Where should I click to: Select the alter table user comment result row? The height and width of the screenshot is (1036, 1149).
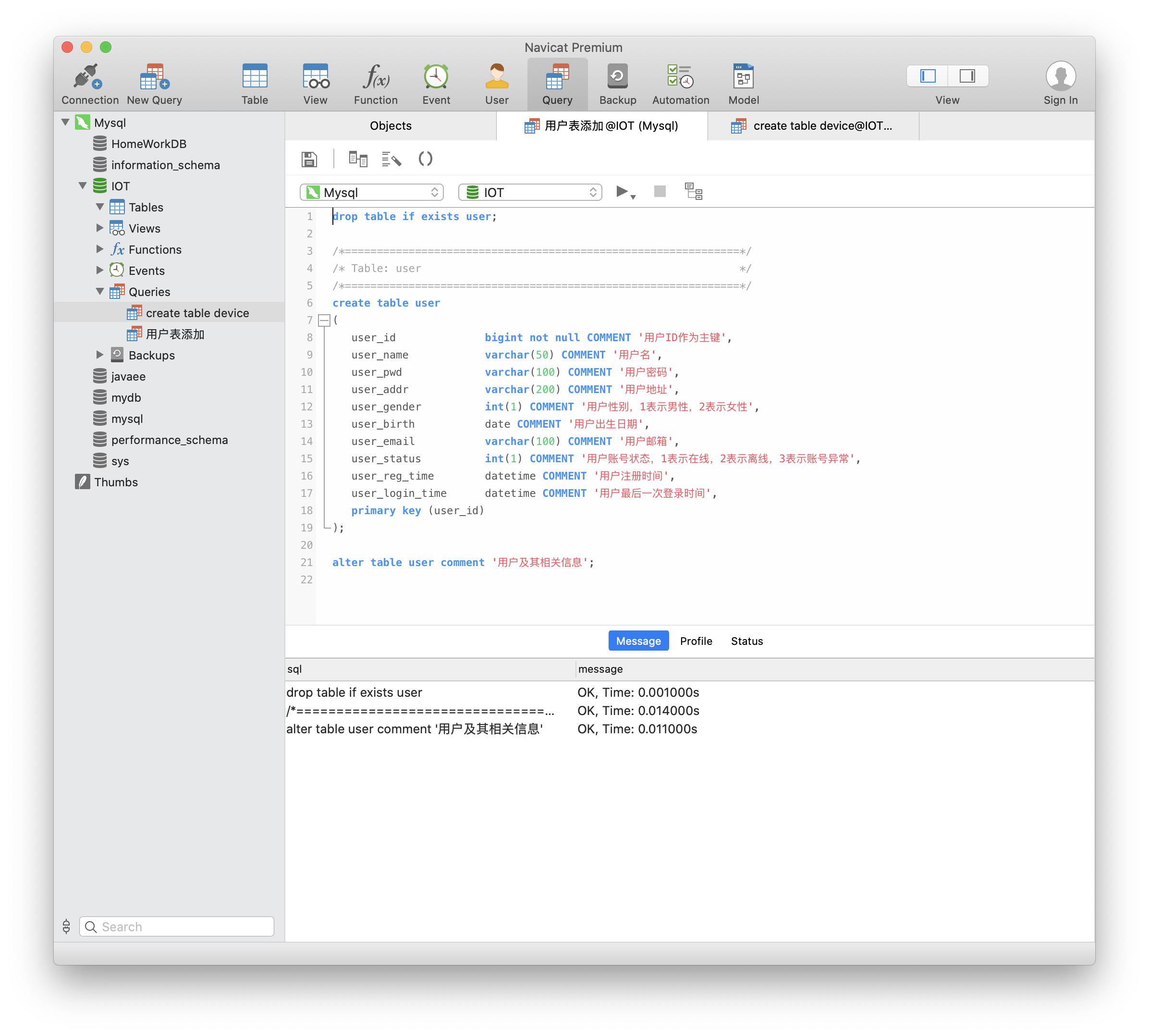point(690,728)
